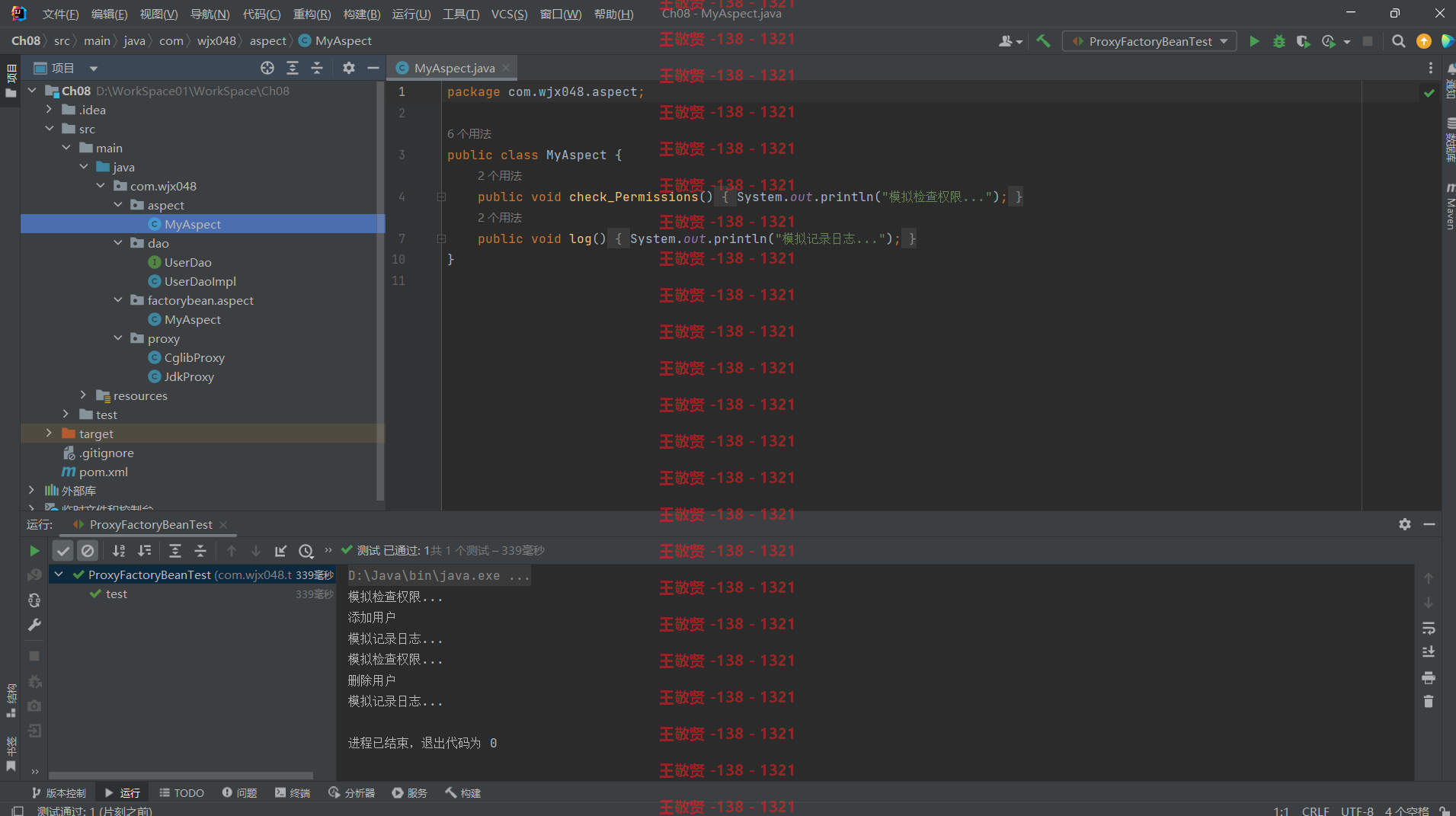
Task: Open the 文件(F) menu
Action: (x=61, y=14)
